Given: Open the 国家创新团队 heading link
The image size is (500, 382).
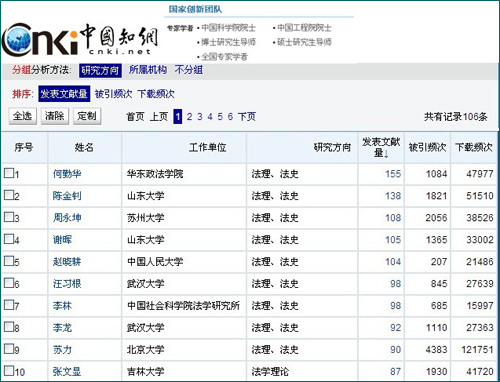Looking at the screenshot, I should pyautogui.click(x=195, y=9).
